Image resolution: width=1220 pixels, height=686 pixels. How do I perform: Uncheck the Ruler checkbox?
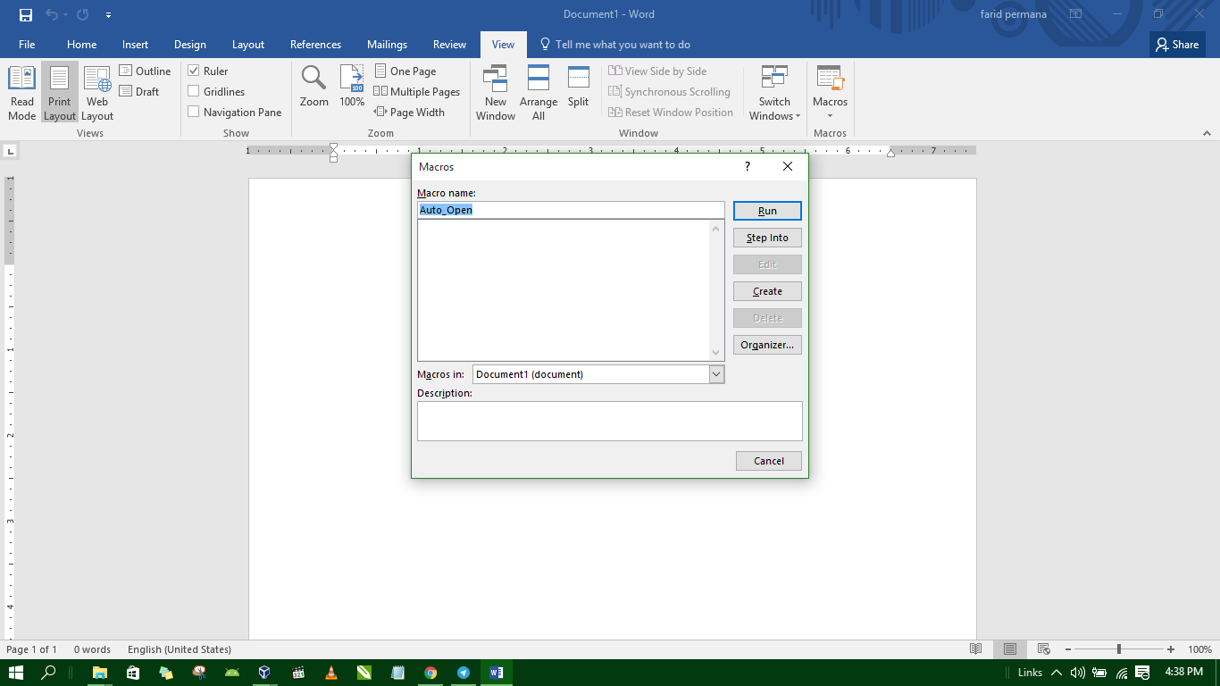(193, 70)
